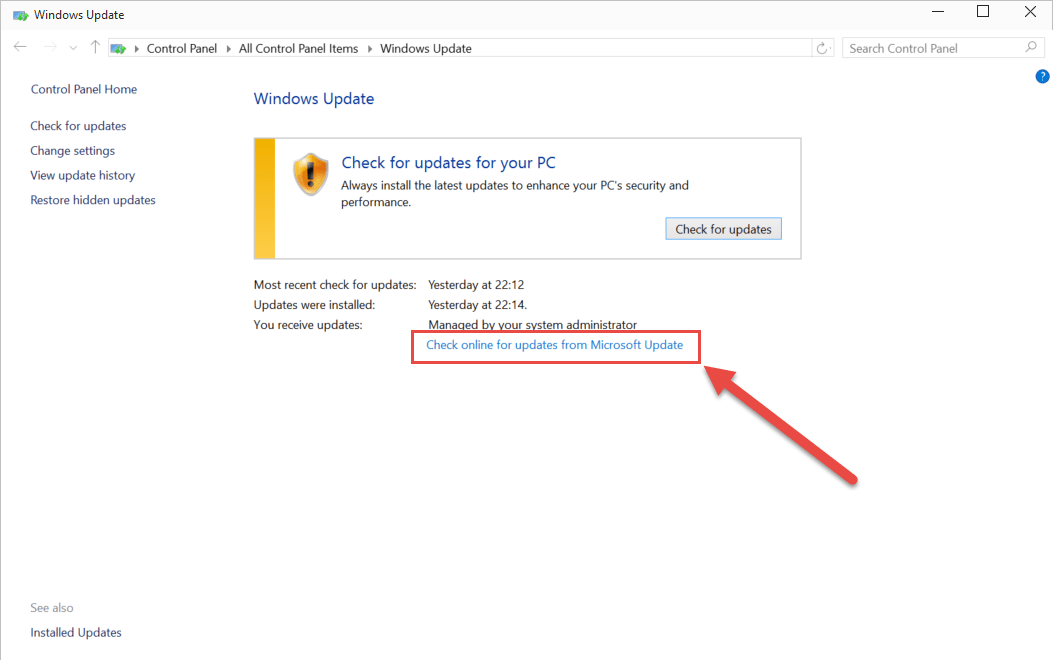Open View update history
Image resolution: width=1053 pixels, height=660 pixels.
click(82, 175)
